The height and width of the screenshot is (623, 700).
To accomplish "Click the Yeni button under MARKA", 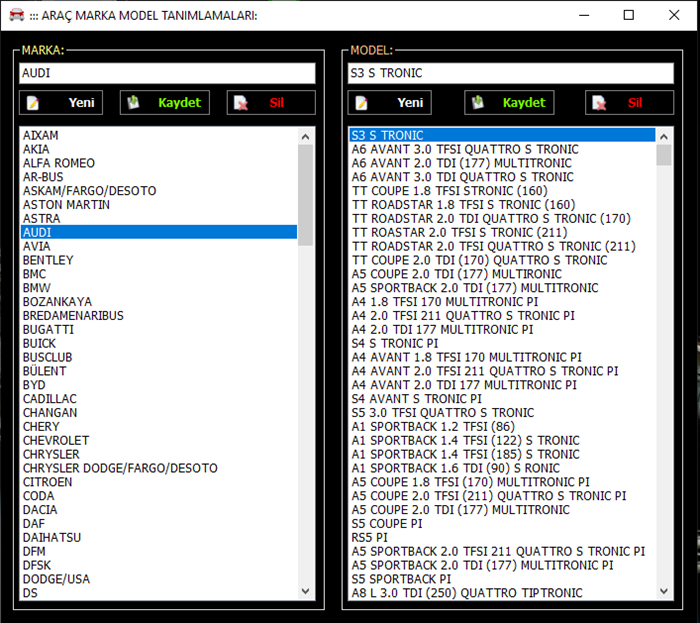I will (x=61, y=103).
